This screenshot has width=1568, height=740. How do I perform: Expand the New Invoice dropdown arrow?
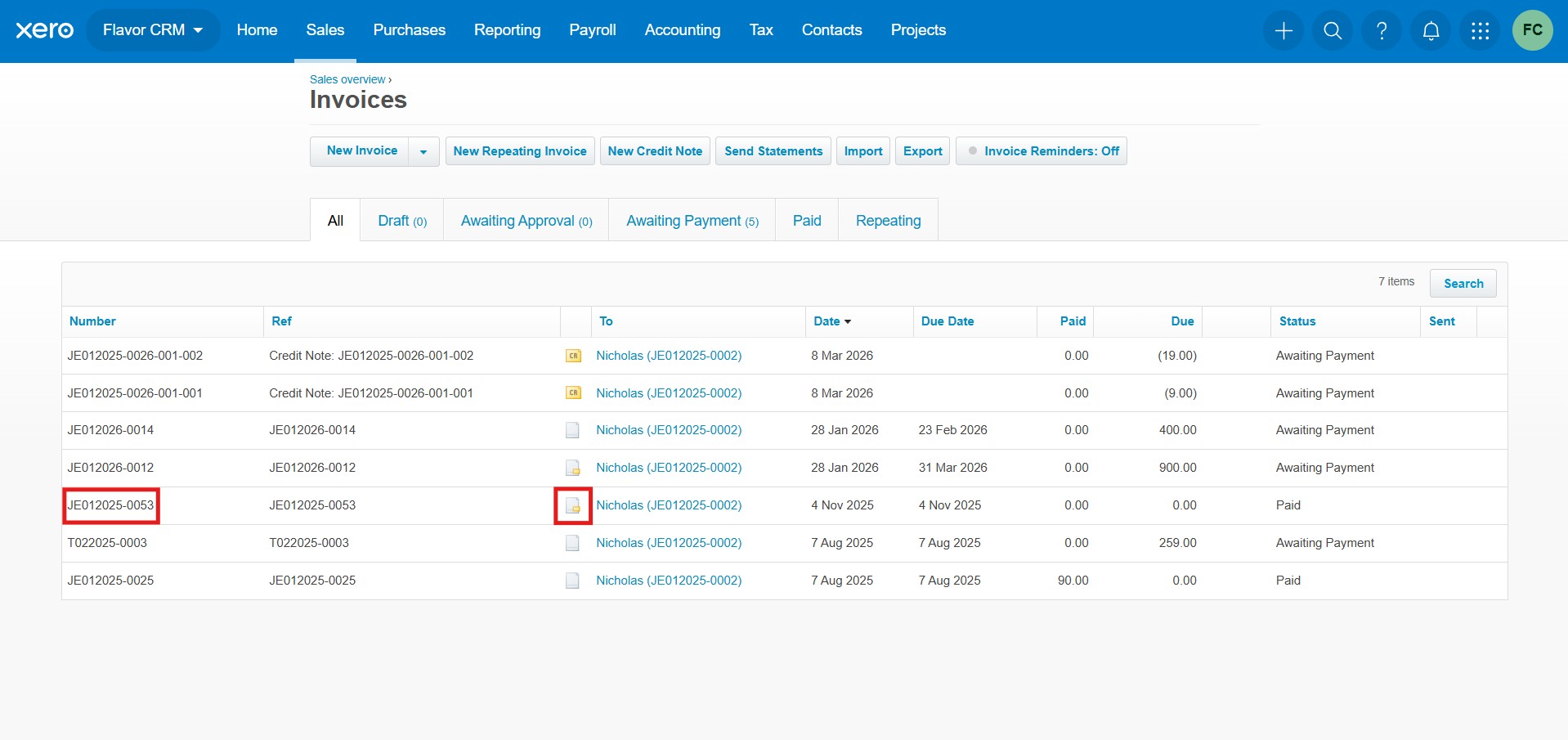(x=423, y=151)
